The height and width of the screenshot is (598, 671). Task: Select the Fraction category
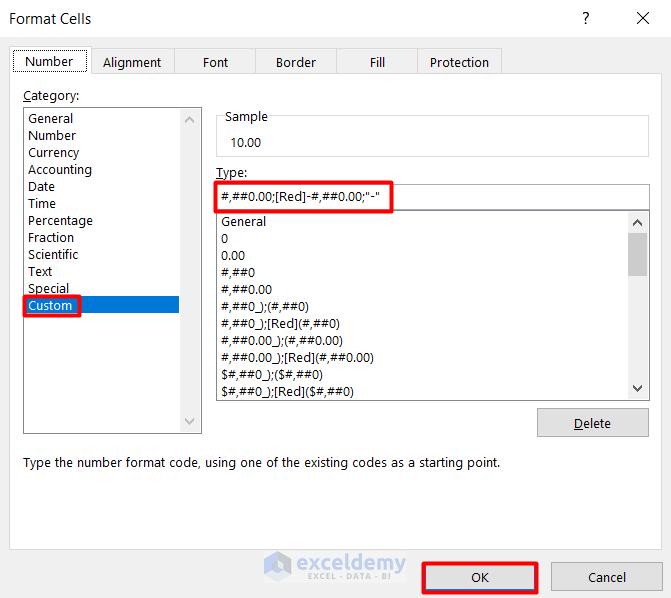[102, 238]
